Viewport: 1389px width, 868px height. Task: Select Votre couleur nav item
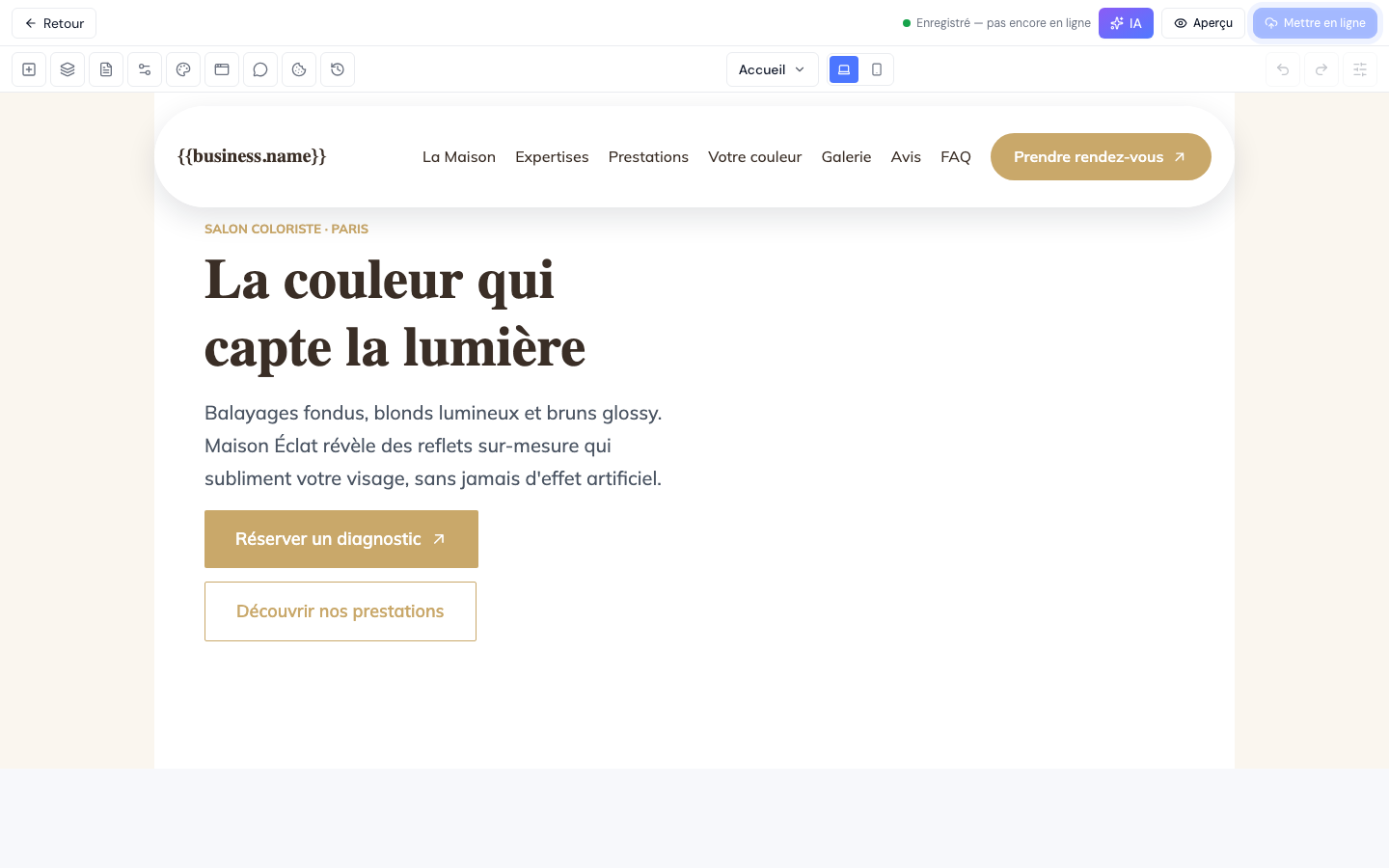point(755,157)
